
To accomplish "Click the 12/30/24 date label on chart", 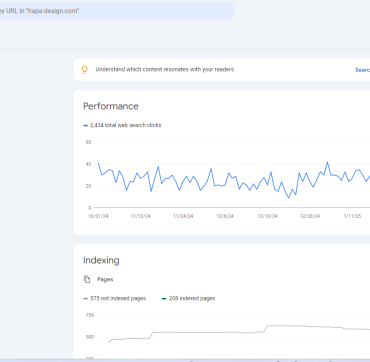I will (310, 216).
